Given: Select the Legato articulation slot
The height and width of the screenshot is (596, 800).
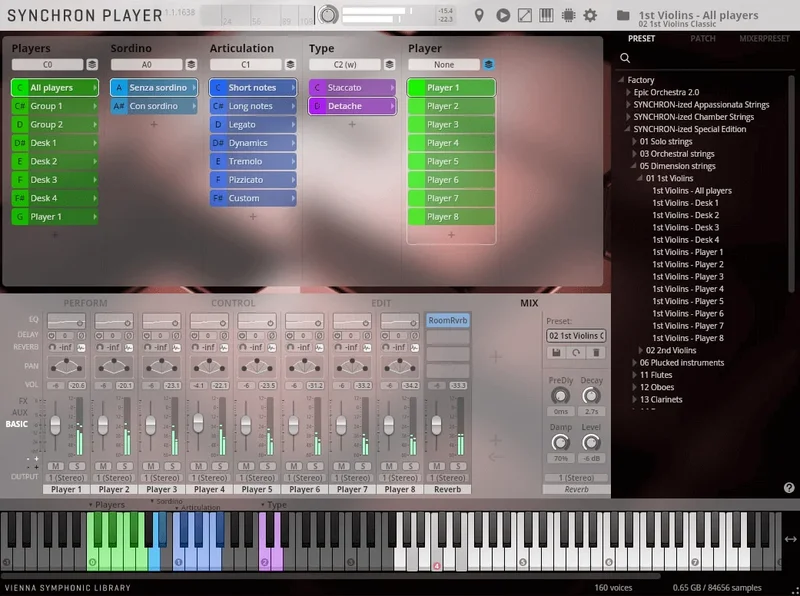Looking at the screenshot, I should (253, 125).
